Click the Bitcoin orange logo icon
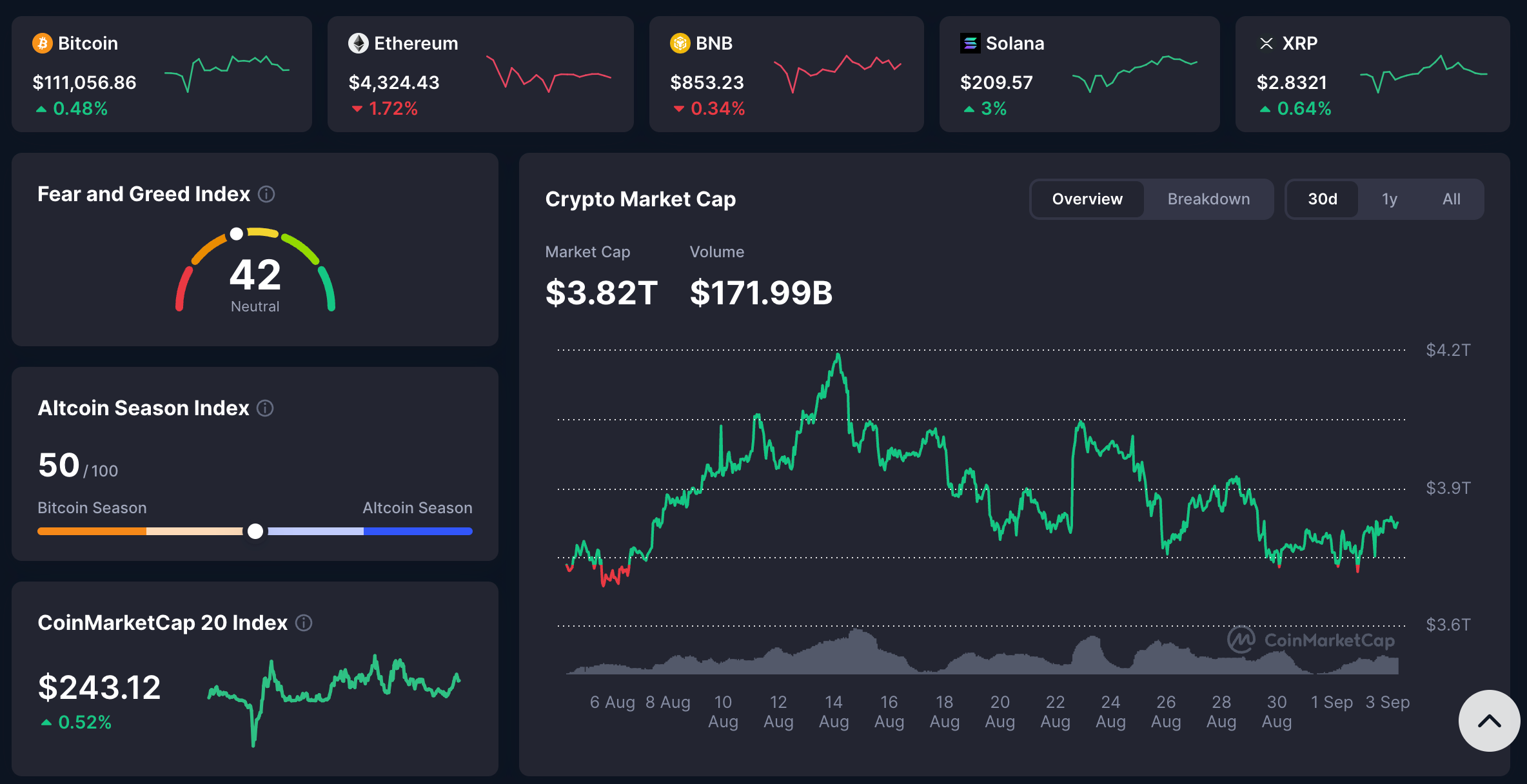 [x=43, y=43]
